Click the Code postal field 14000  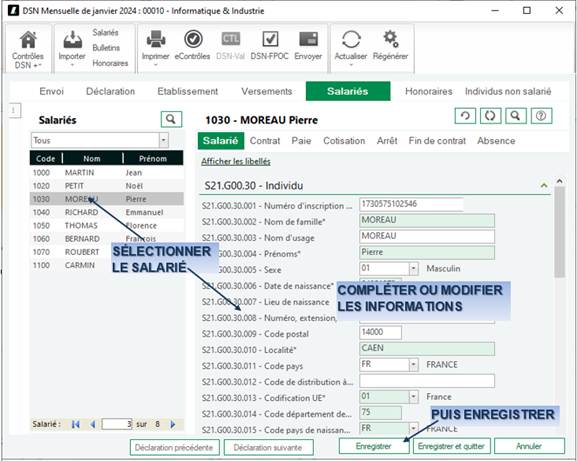coord(380,332)
